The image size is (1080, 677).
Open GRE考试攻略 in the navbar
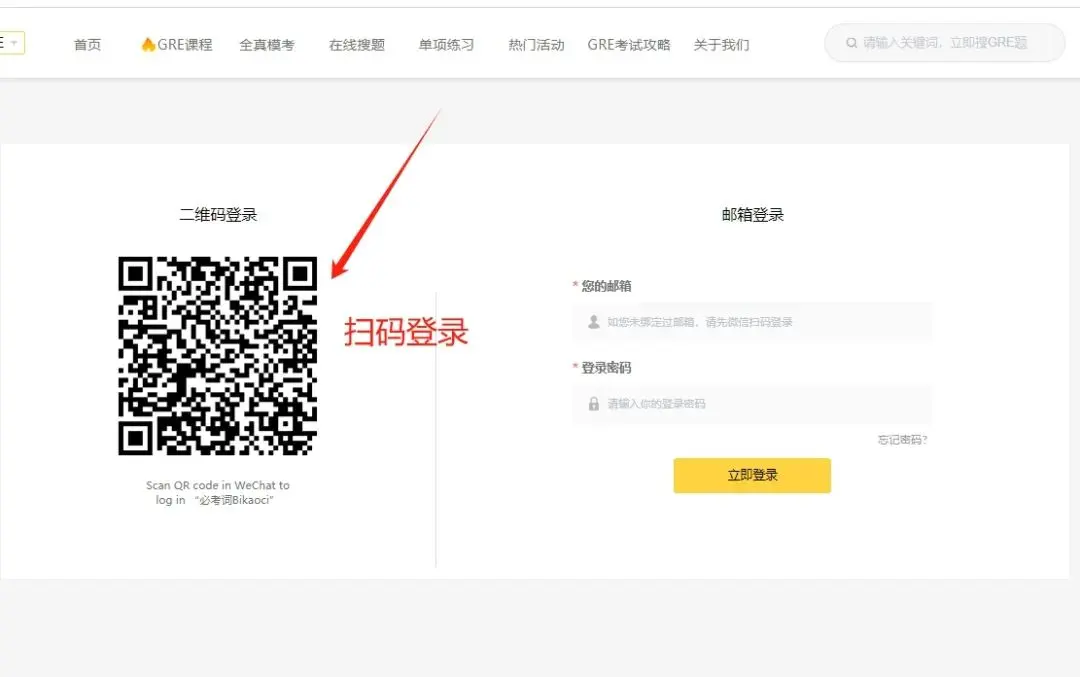(x=629, y=45)
